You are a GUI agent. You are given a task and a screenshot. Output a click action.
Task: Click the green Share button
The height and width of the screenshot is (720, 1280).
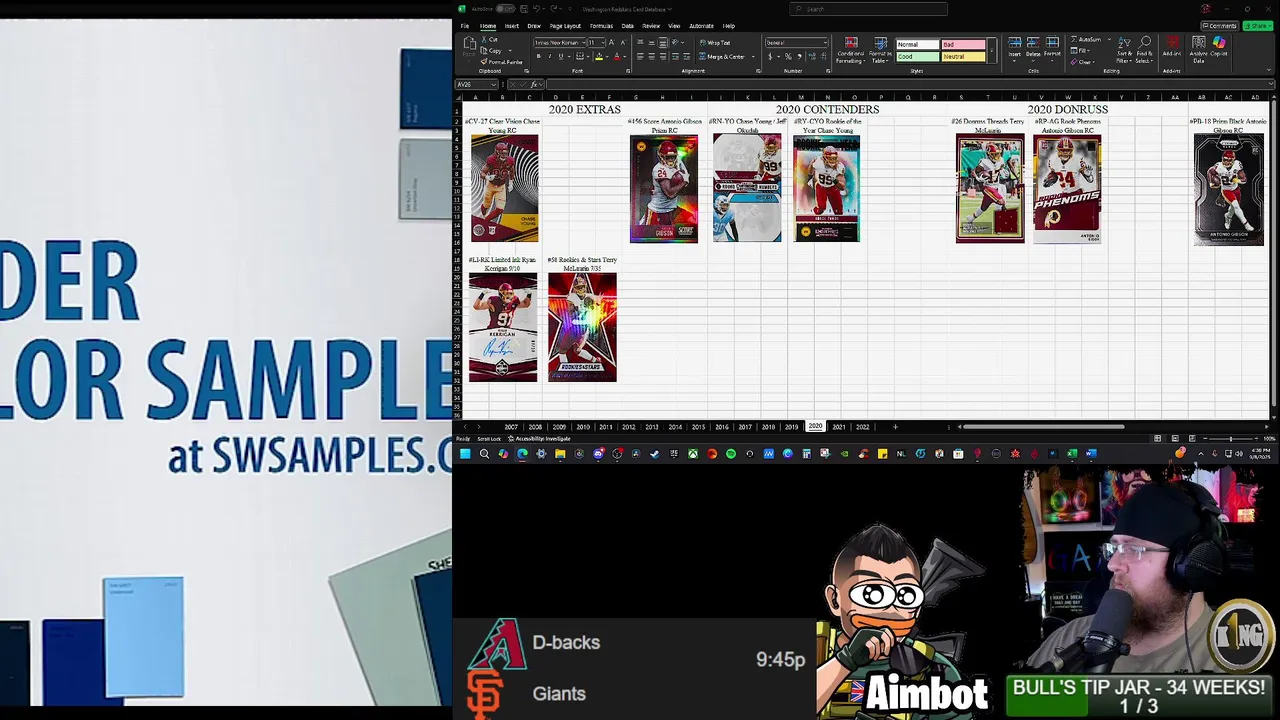tap(1258, 26)
